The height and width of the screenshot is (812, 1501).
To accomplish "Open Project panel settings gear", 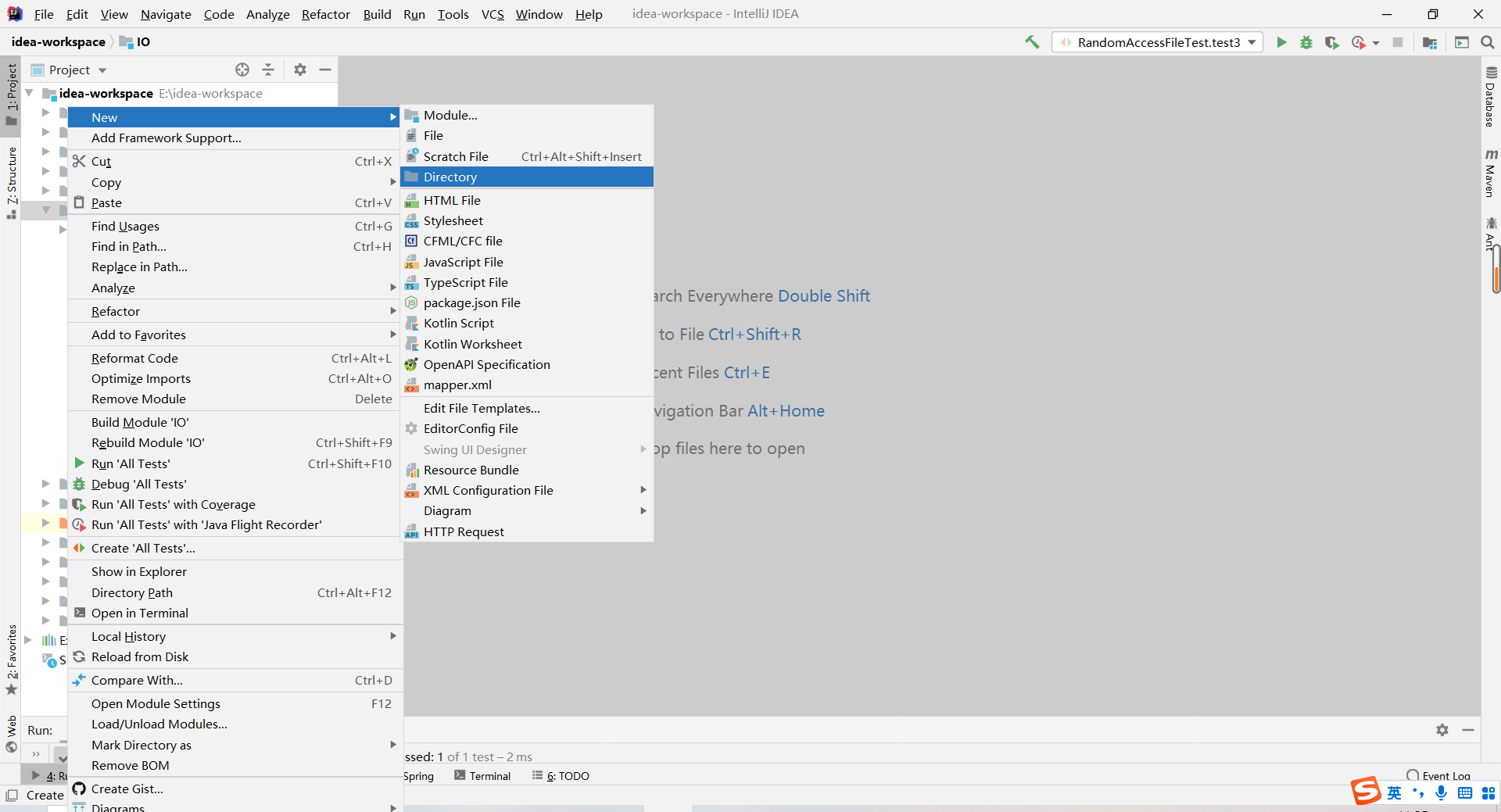I will [300, 70].
